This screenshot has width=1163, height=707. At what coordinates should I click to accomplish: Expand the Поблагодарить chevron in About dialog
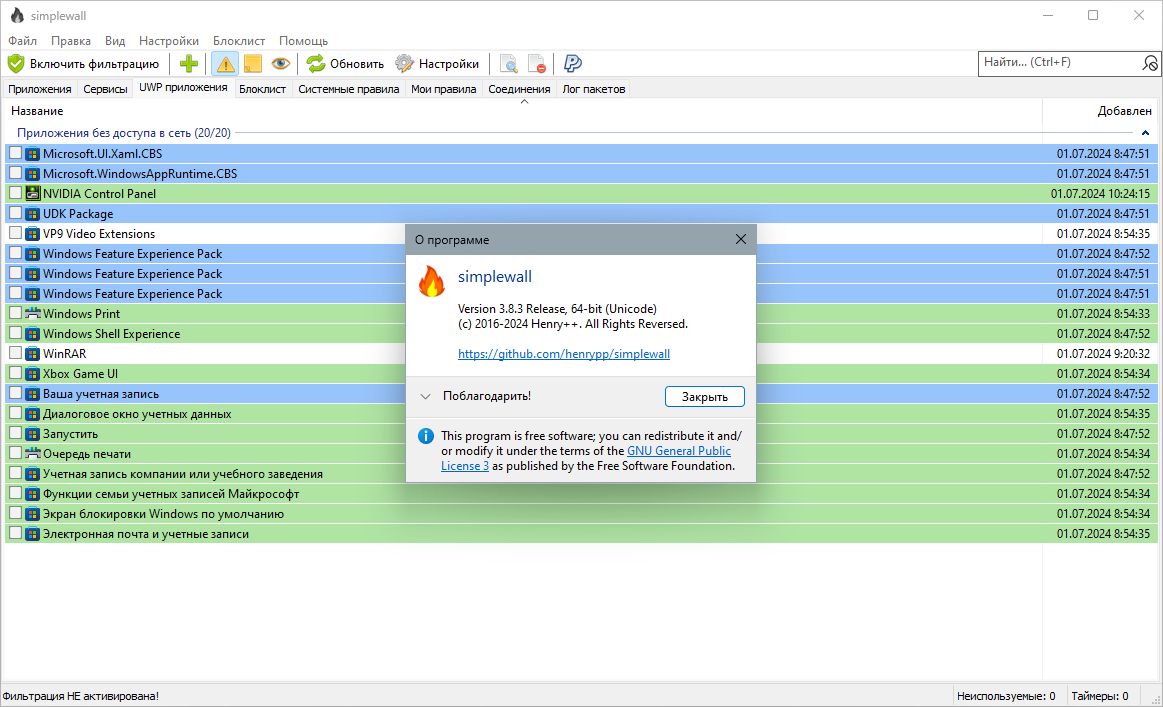click(425, 396)
